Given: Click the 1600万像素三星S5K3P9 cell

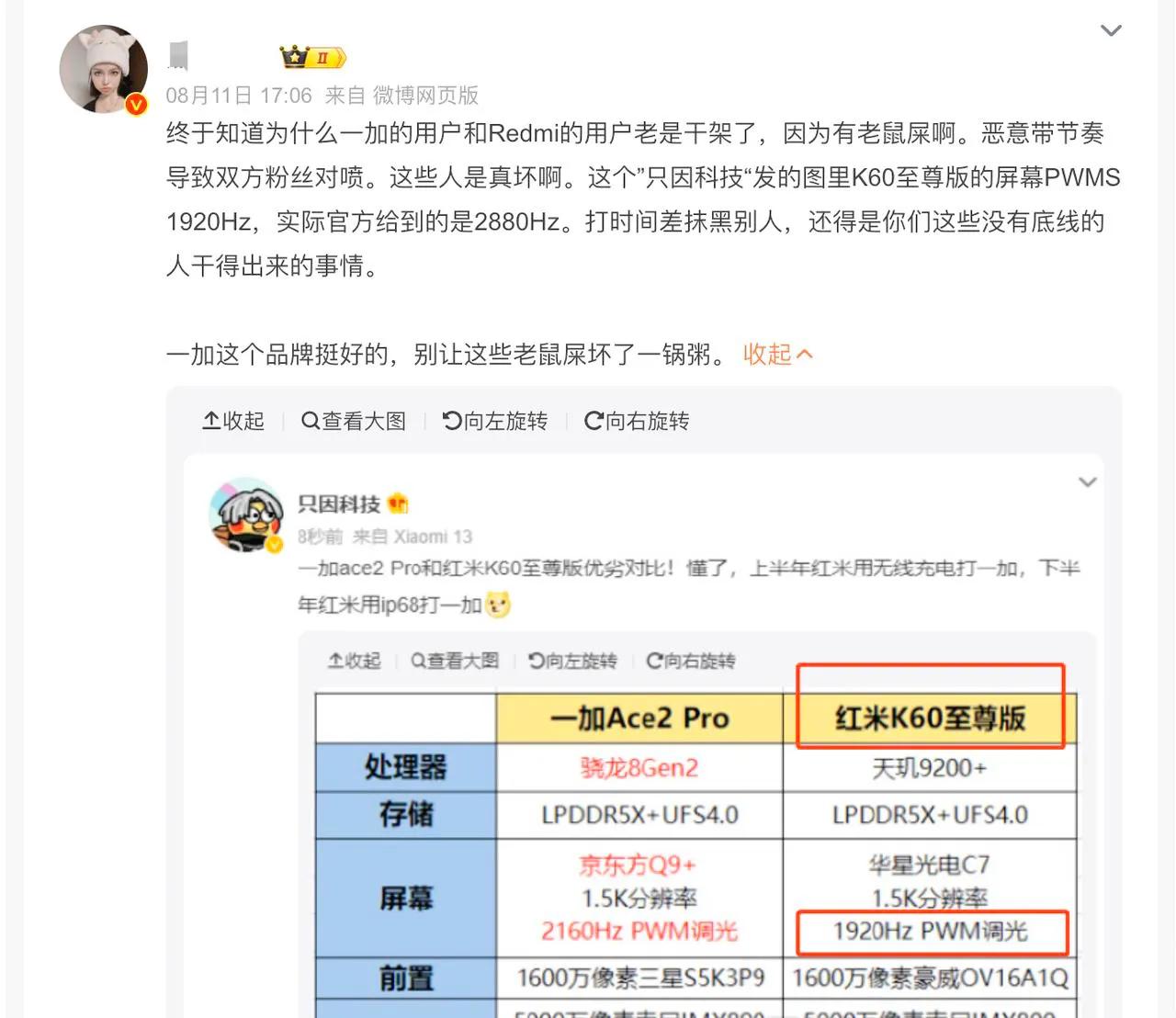Looking at the screenshot, I should coord(639,978).
